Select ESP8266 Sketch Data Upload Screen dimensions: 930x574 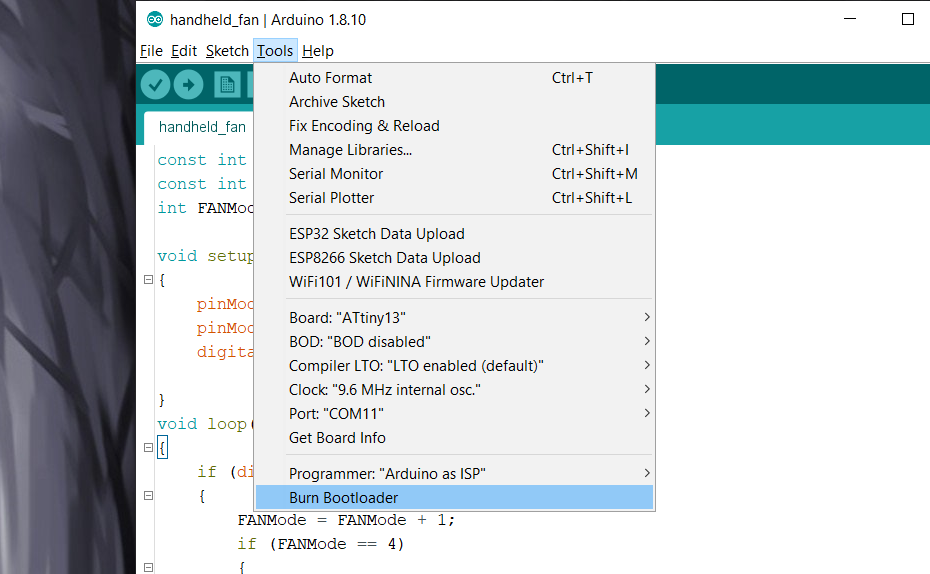pos(455,258)
